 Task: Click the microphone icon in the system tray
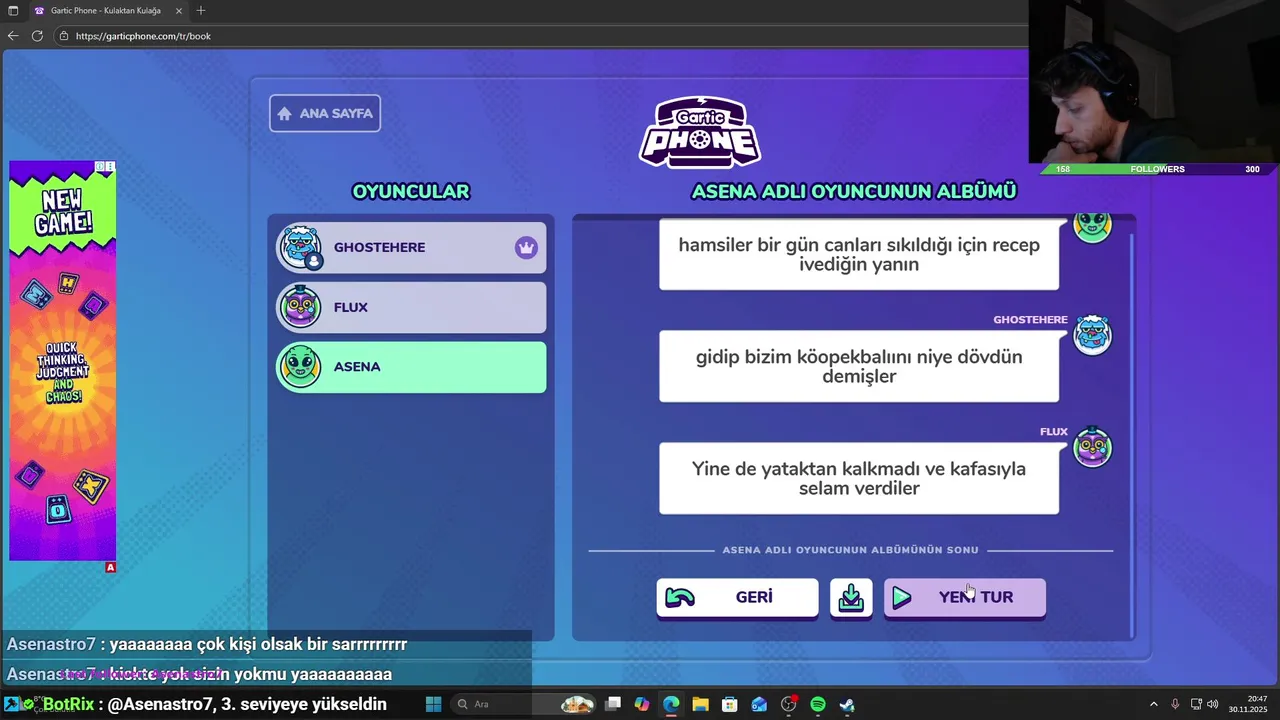point(1175,704)
